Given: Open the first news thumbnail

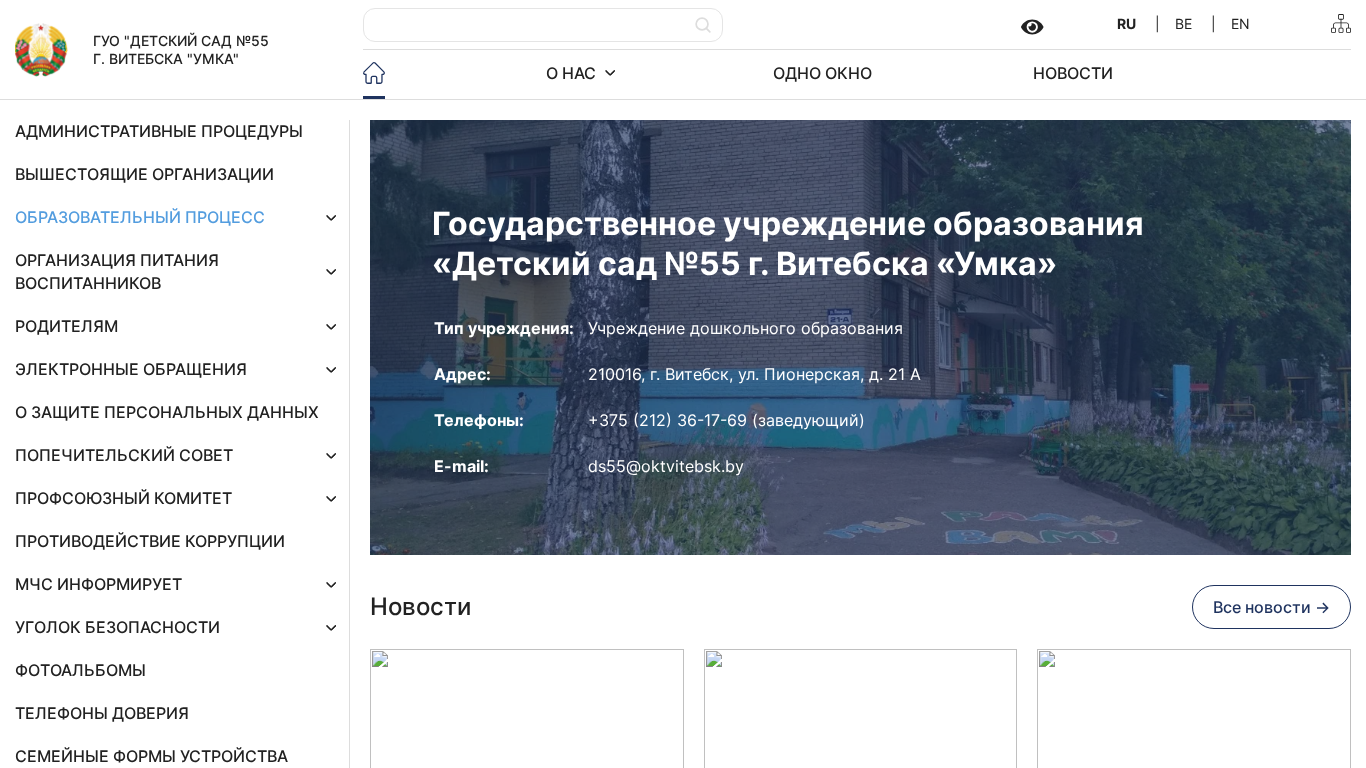Looking at the screenshot, I should [526, 708].
